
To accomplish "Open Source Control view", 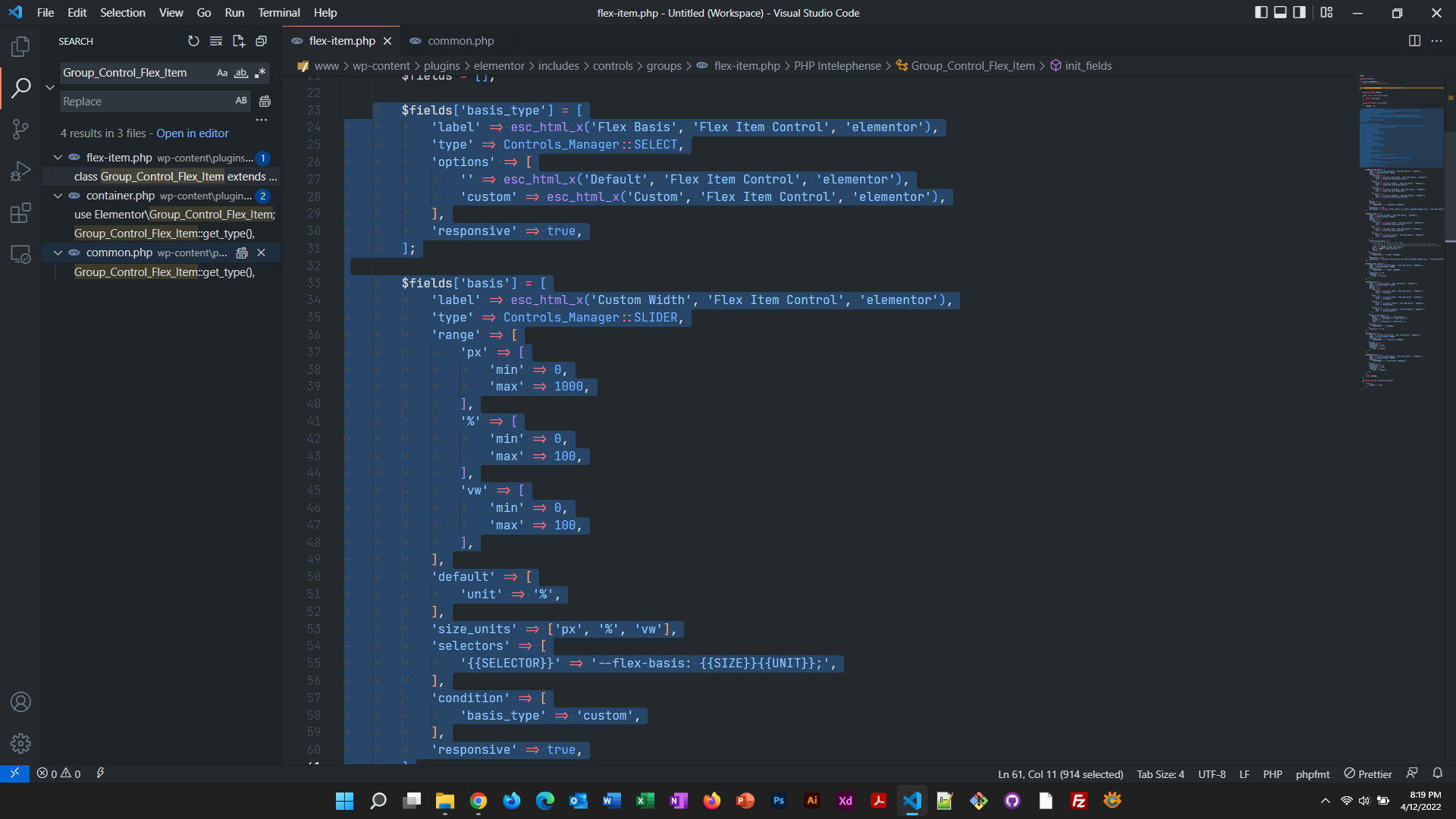I will click(x=20, y=129).
